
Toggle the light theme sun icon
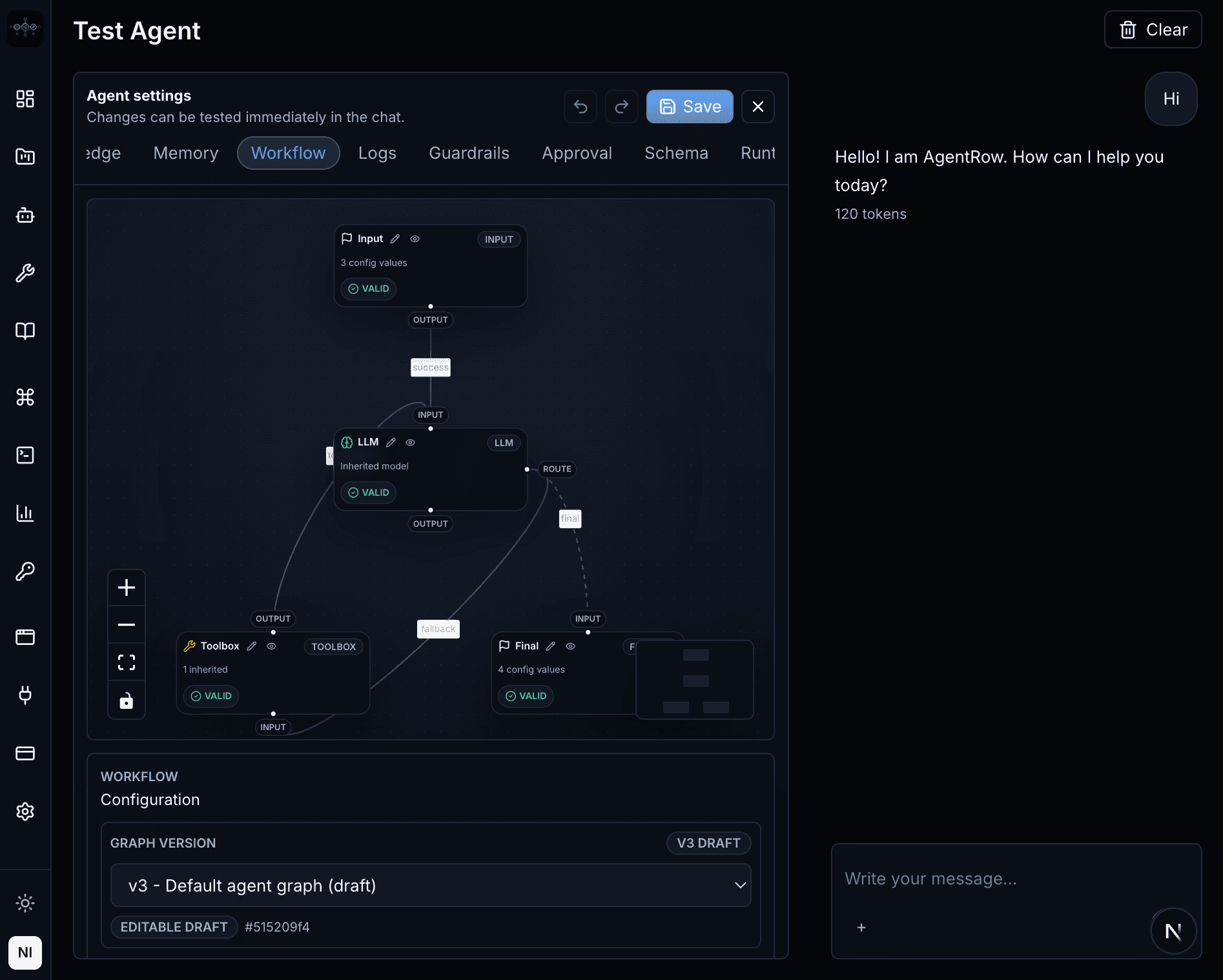tap(25, 903)
